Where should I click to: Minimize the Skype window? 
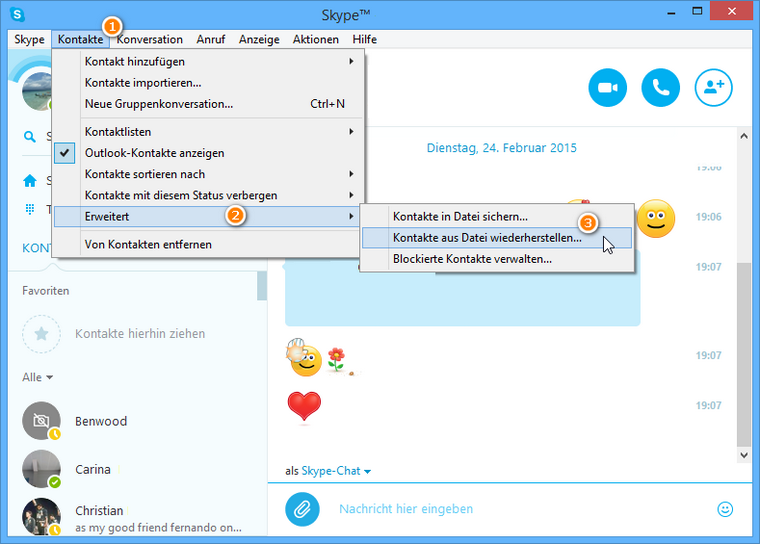click(x=671, y=12)
